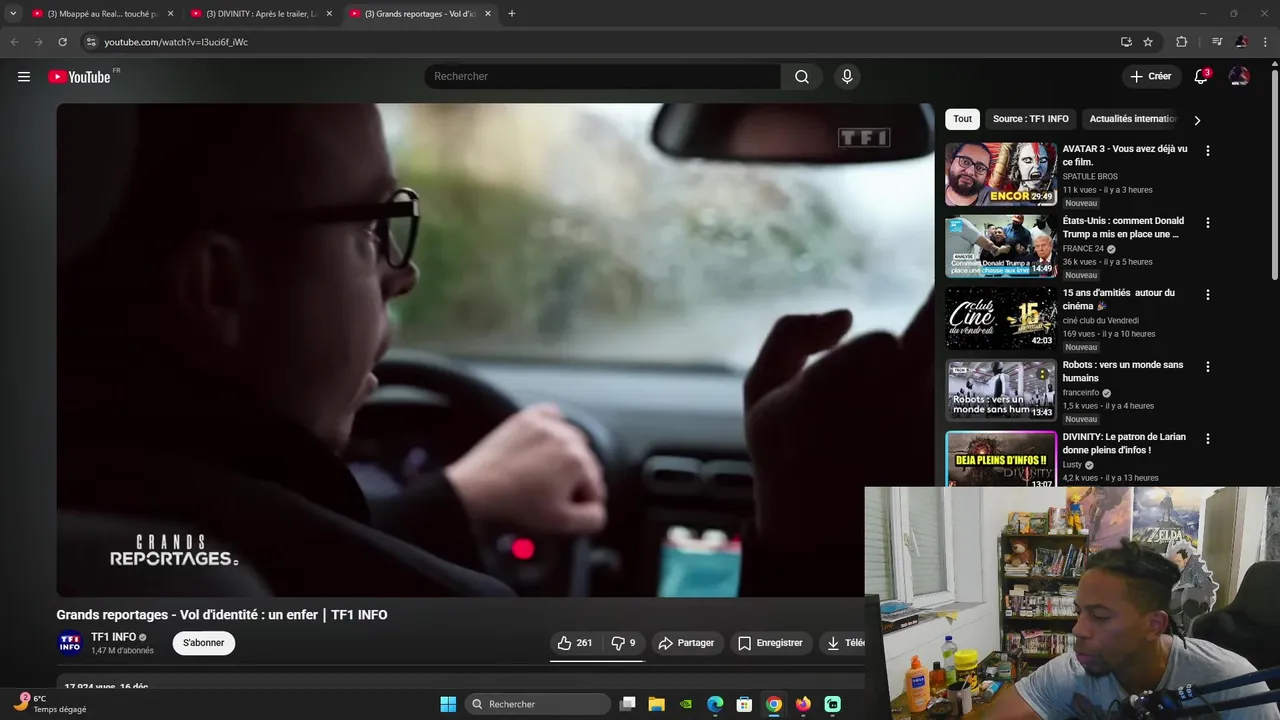The image size is (1280, 720).
Task: Click the search magnifier button
Action: [x=802, y=77]
